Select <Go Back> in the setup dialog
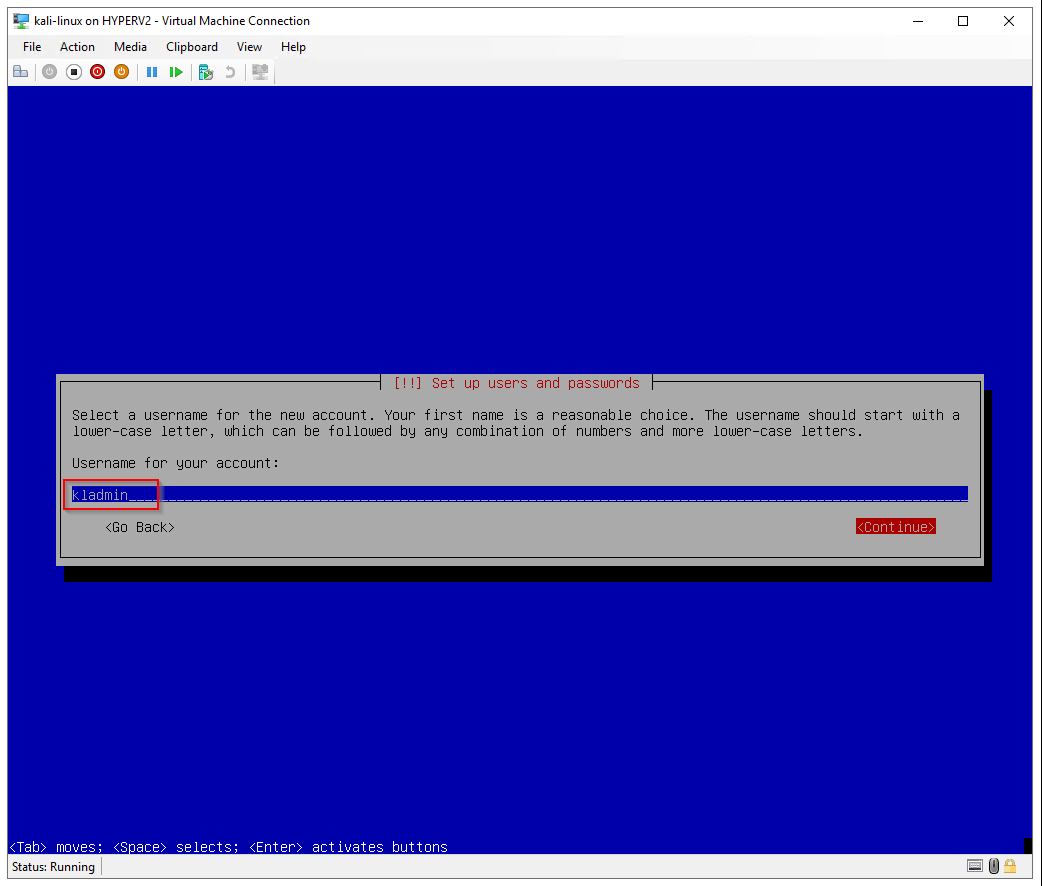Screen dimensions: 1042x886 pos(140,527)
